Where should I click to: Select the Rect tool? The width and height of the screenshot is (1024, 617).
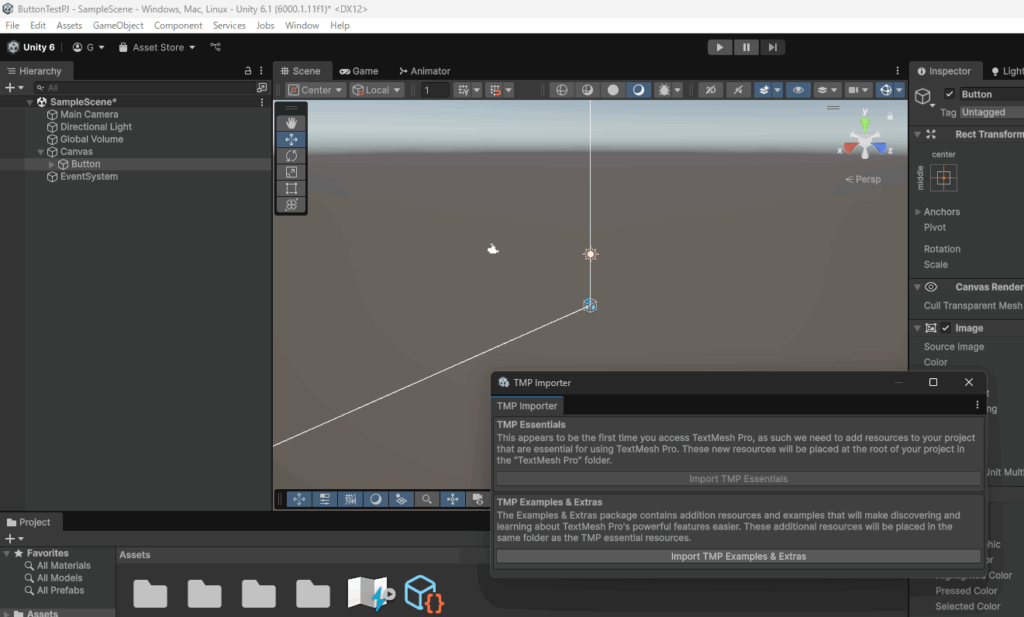[x=291, y=188]
